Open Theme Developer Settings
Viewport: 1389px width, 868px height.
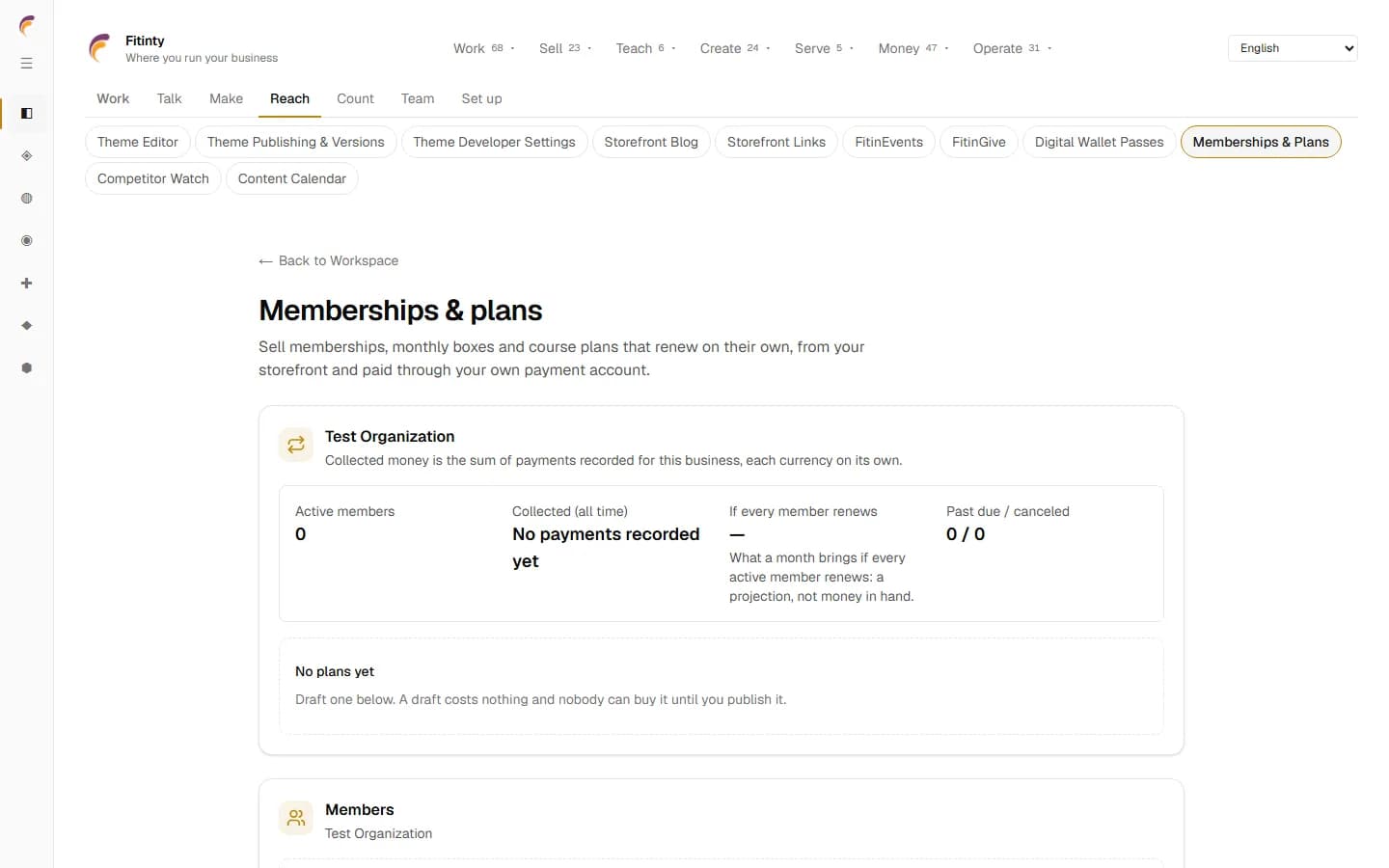(494, 142)
